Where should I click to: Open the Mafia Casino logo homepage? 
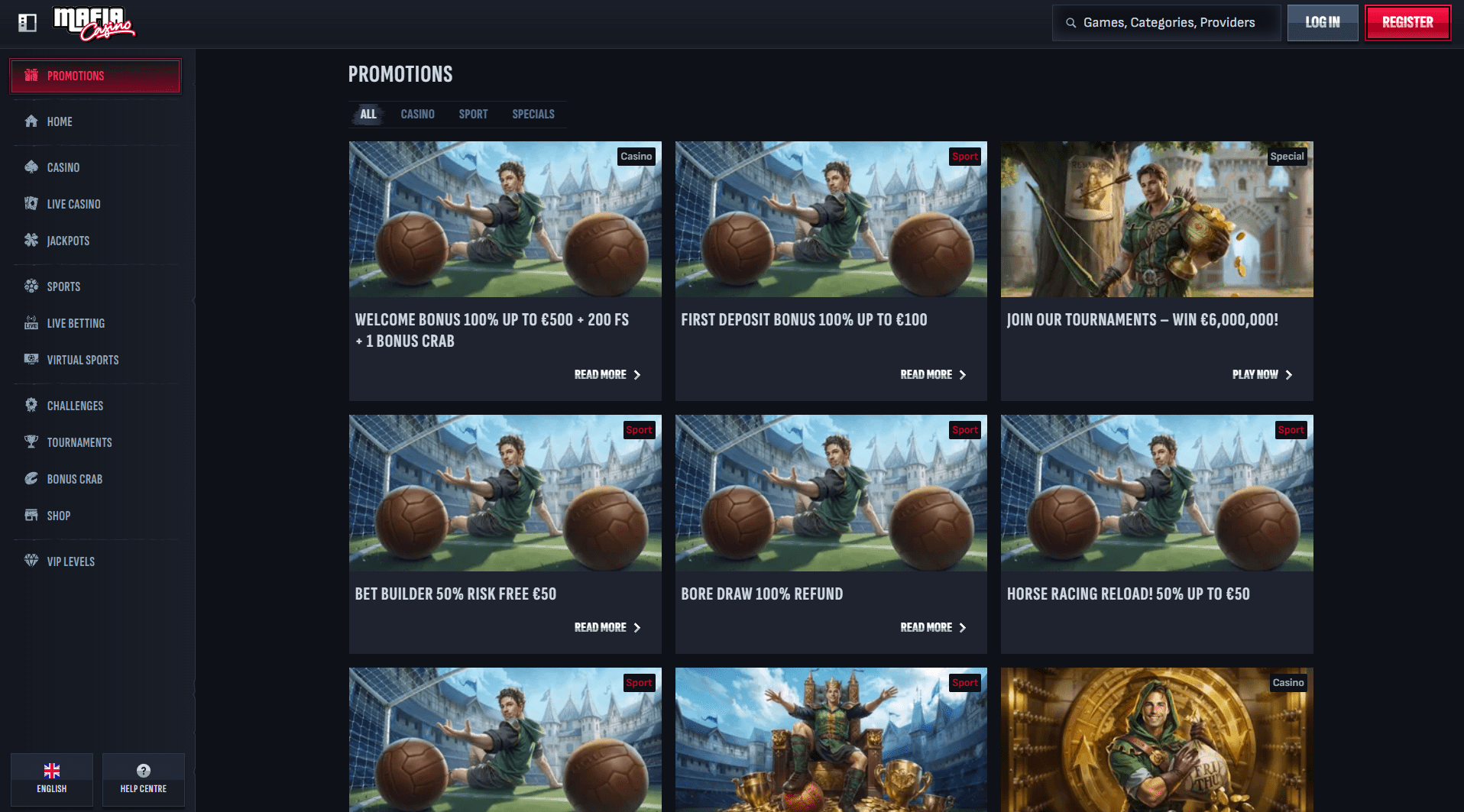[93, 23]
